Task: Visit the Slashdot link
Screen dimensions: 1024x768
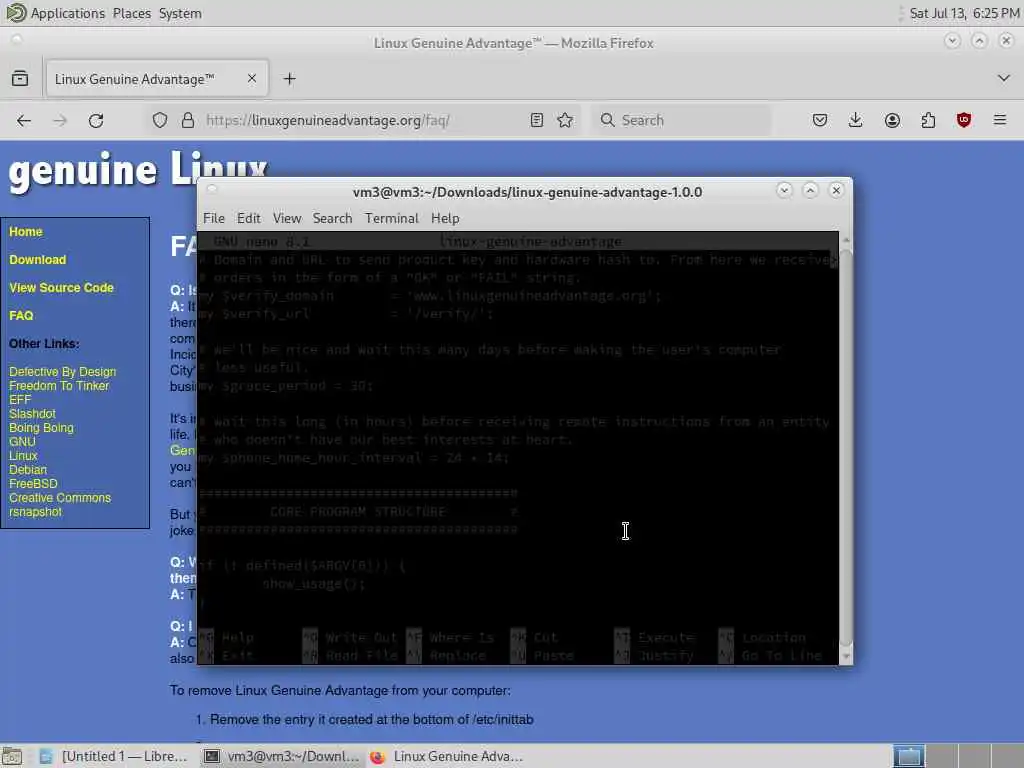Action: coord(32,414)
